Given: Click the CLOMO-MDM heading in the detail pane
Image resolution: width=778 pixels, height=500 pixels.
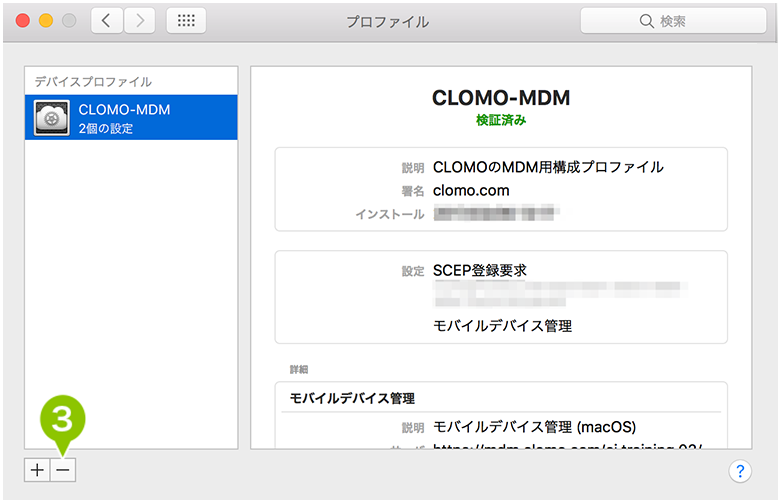Looking at the screenshot, I should [501, 98].
